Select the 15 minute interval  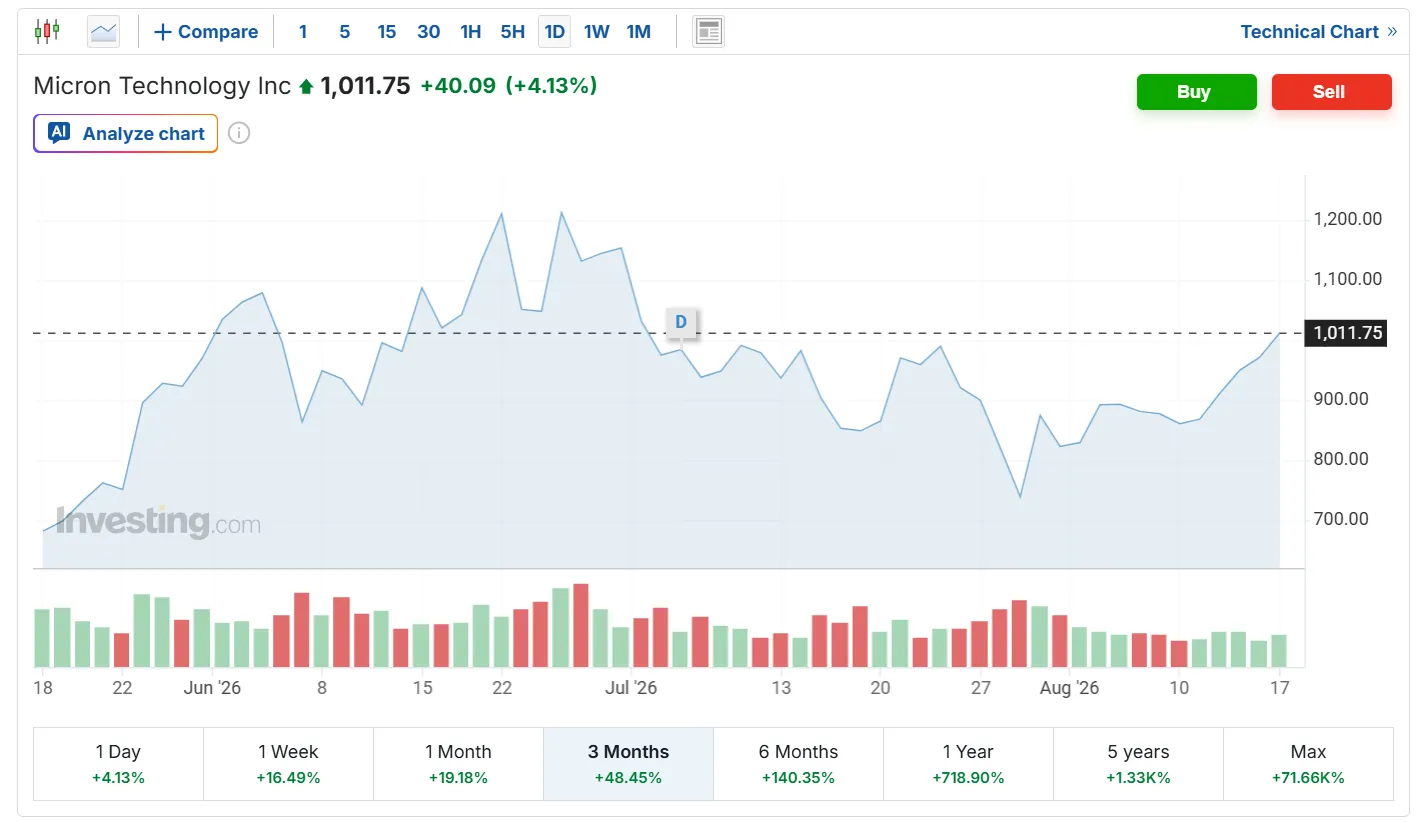click(387, 32)
